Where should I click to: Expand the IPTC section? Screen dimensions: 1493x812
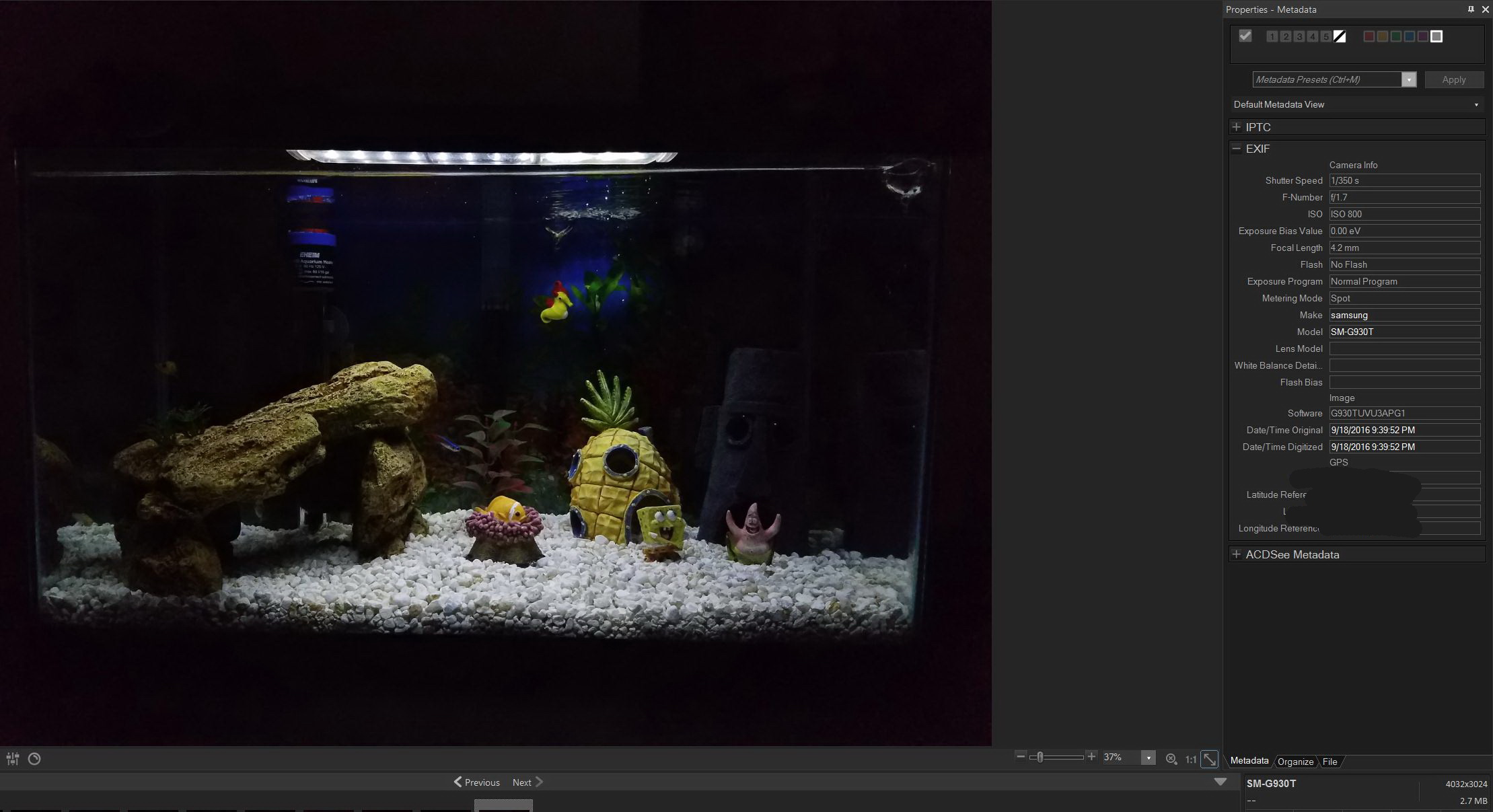coord(1236,127)
